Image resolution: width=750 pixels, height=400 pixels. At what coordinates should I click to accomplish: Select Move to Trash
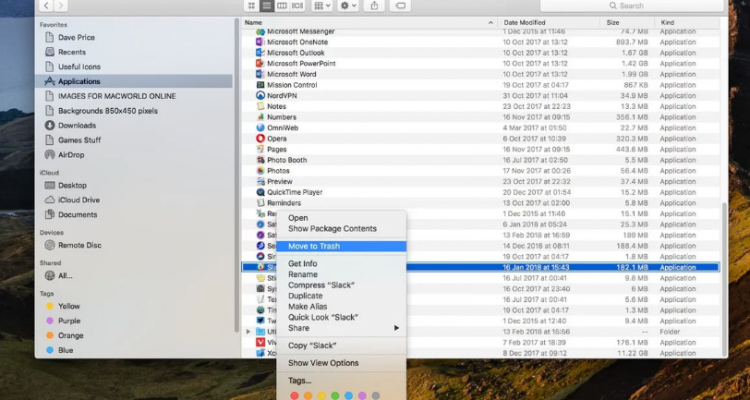[342, 246]
